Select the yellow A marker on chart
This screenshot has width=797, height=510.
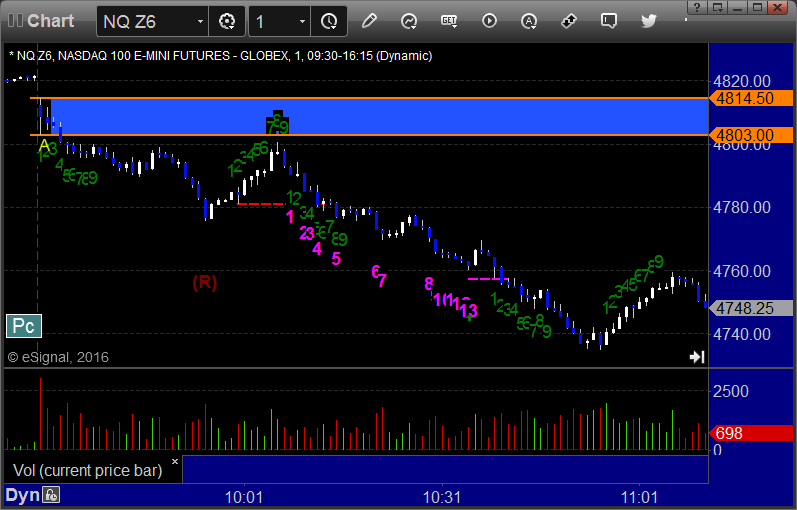click(44, 146)
